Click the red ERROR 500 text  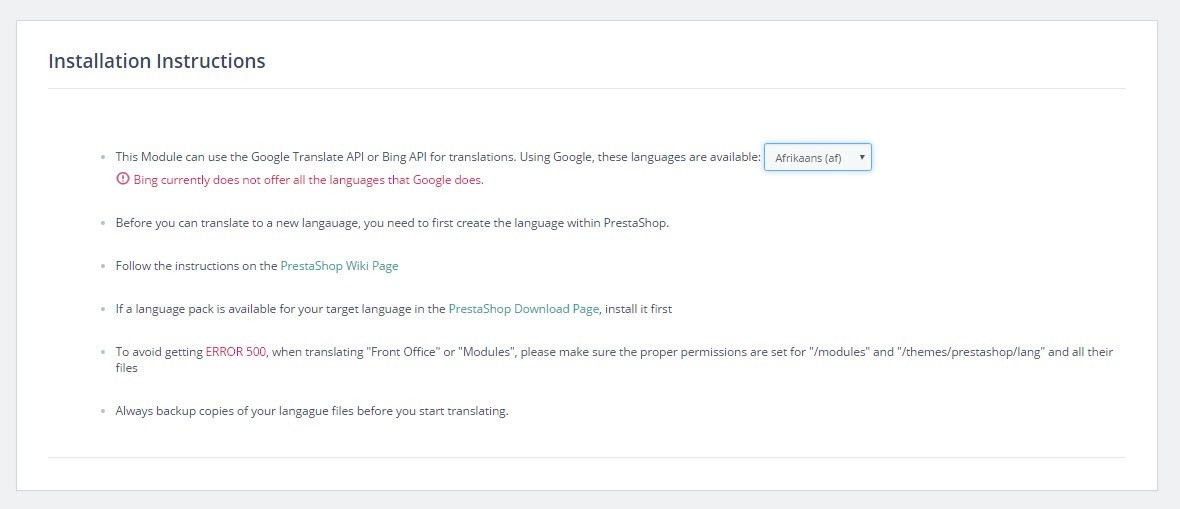pyautogui.click(x=236, y=352)
